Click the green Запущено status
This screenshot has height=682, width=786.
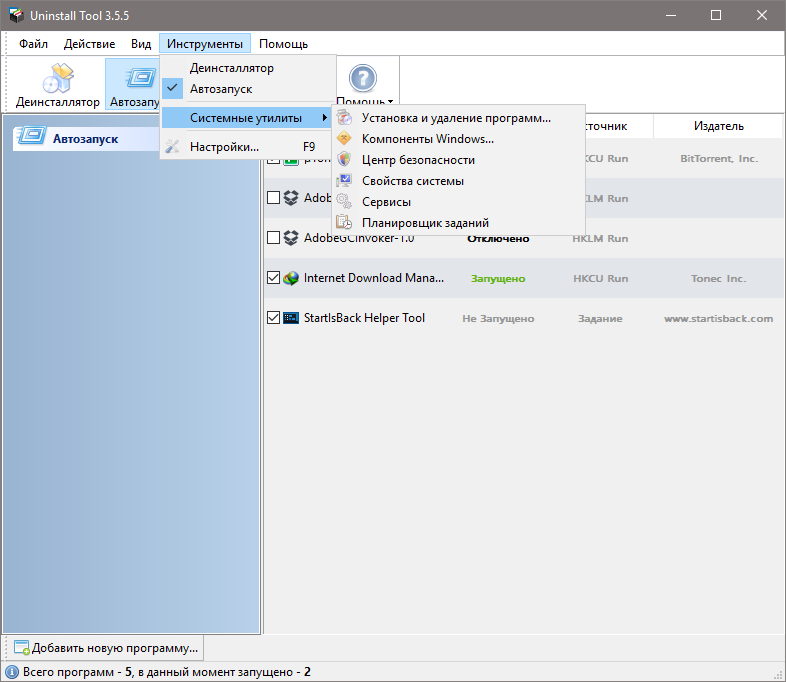tap(498, 278)
